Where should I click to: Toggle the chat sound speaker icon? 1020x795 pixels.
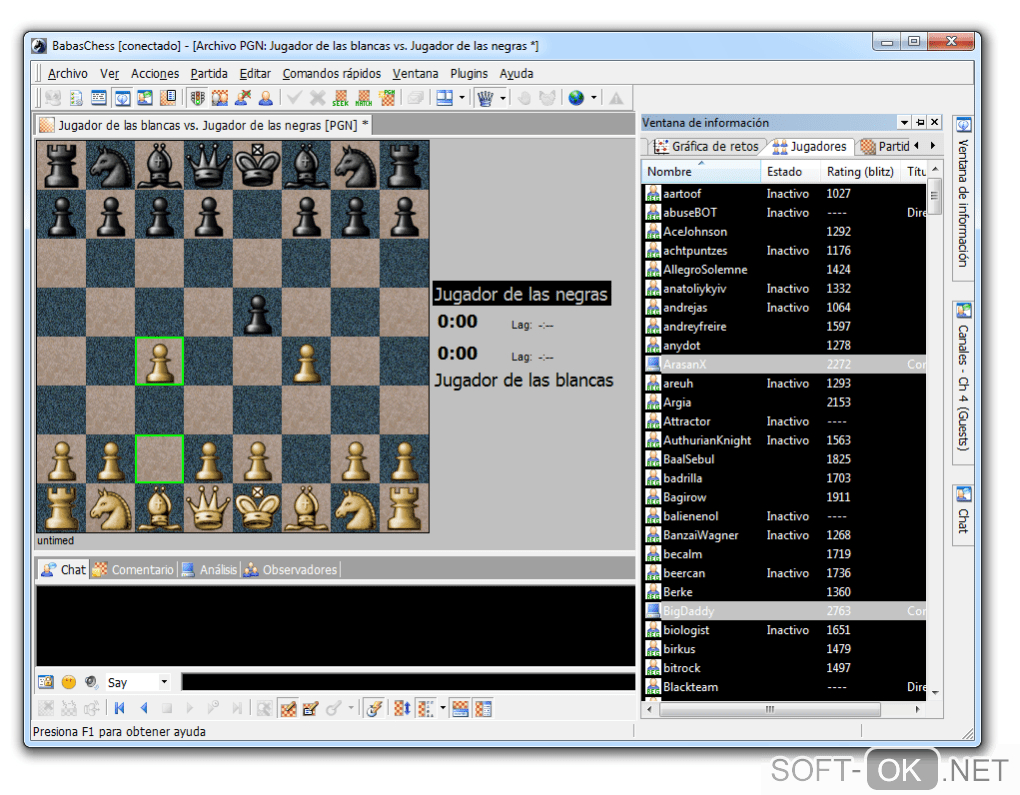point(91,682)
